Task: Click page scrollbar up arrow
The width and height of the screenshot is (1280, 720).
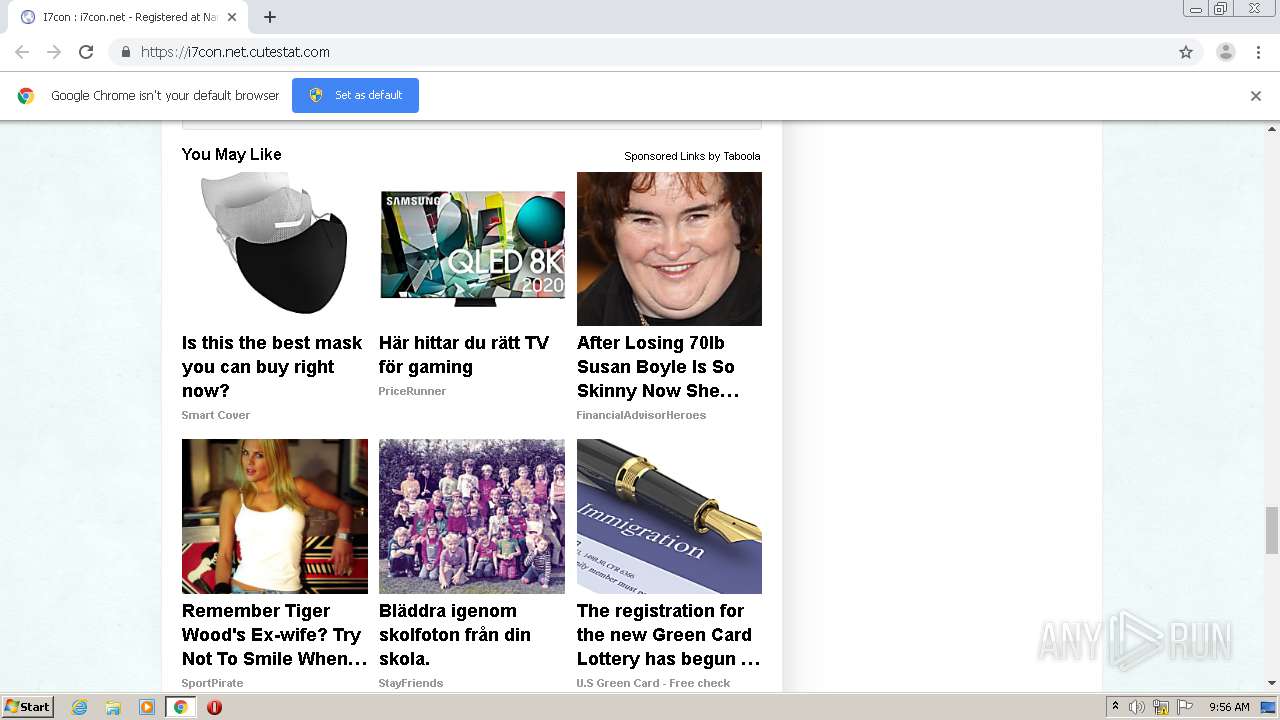Action: click(x=1272, y=129)
